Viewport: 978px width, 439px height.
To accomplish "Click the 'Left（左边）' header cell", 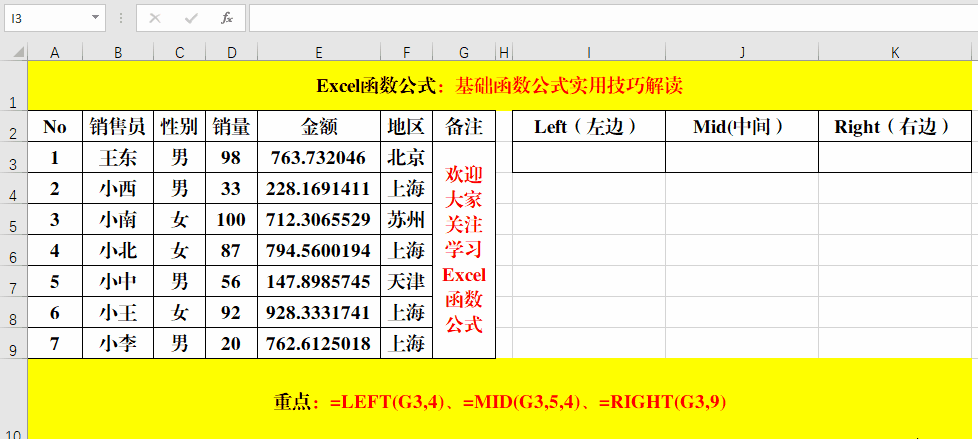I will coord(589,127).
